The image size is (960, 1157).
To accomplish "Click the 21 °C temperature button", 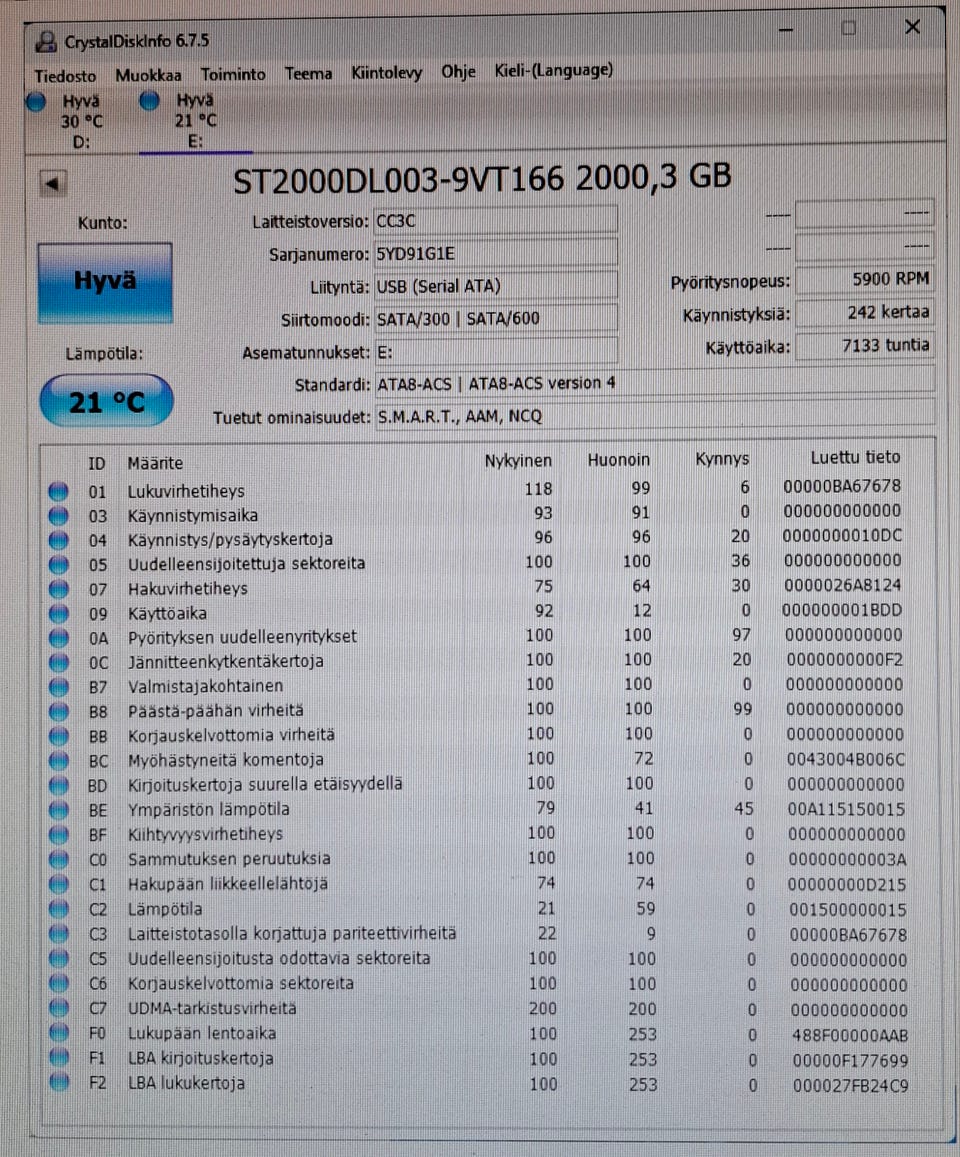I will pos(106,401).
